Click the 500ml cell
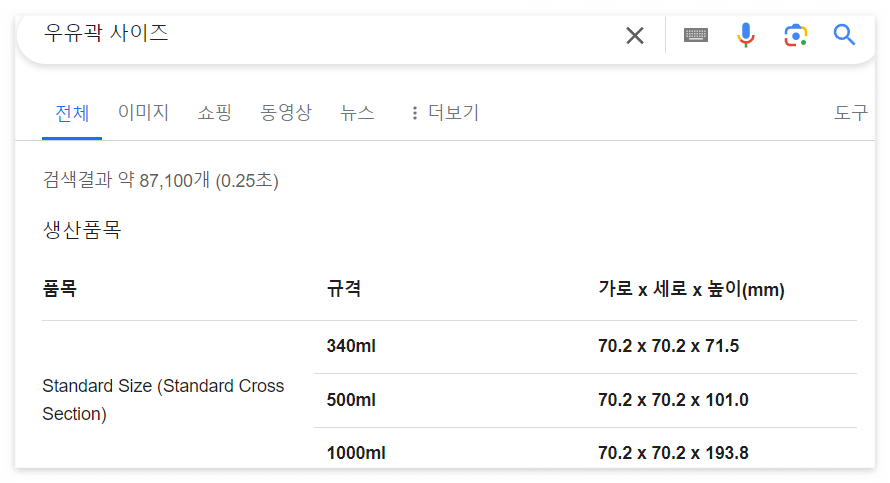The width and height of the screenshot is (890, 483). [x=351, y=400]
